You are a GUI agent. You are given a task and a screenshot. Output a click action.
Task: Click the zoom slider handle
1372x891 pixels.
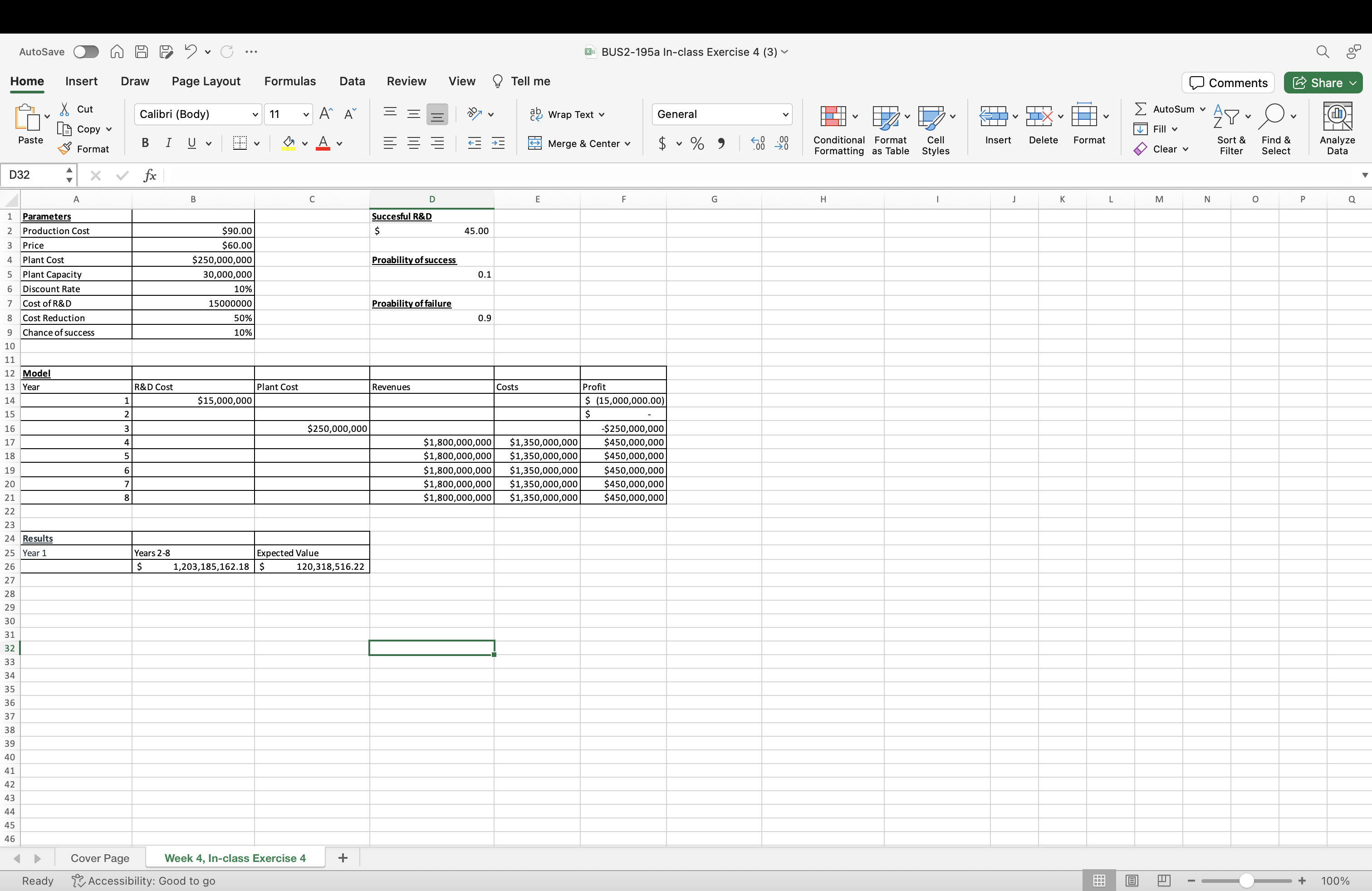pyautogui.click(x=1246, y=881)
